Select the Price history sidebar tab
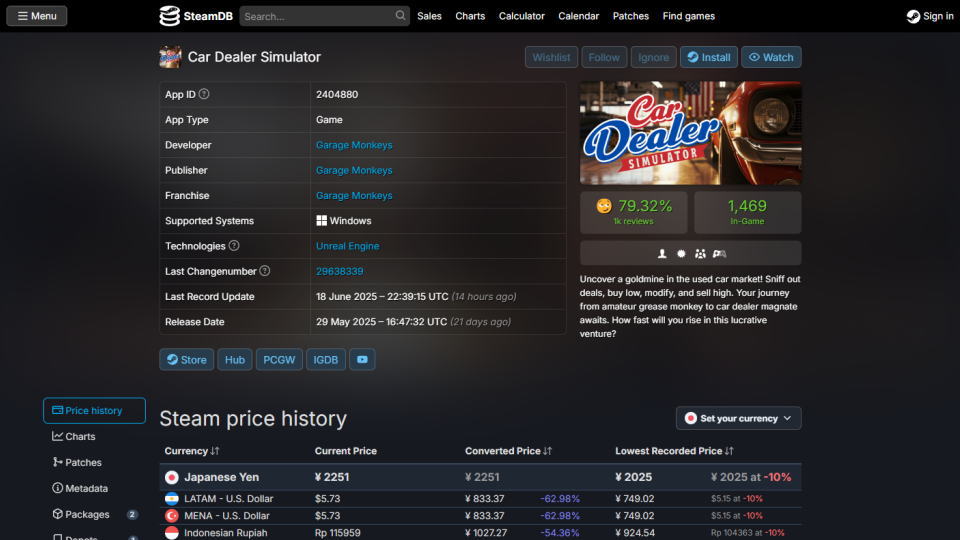This screenshot has width=960, height=540. [94, 410]
